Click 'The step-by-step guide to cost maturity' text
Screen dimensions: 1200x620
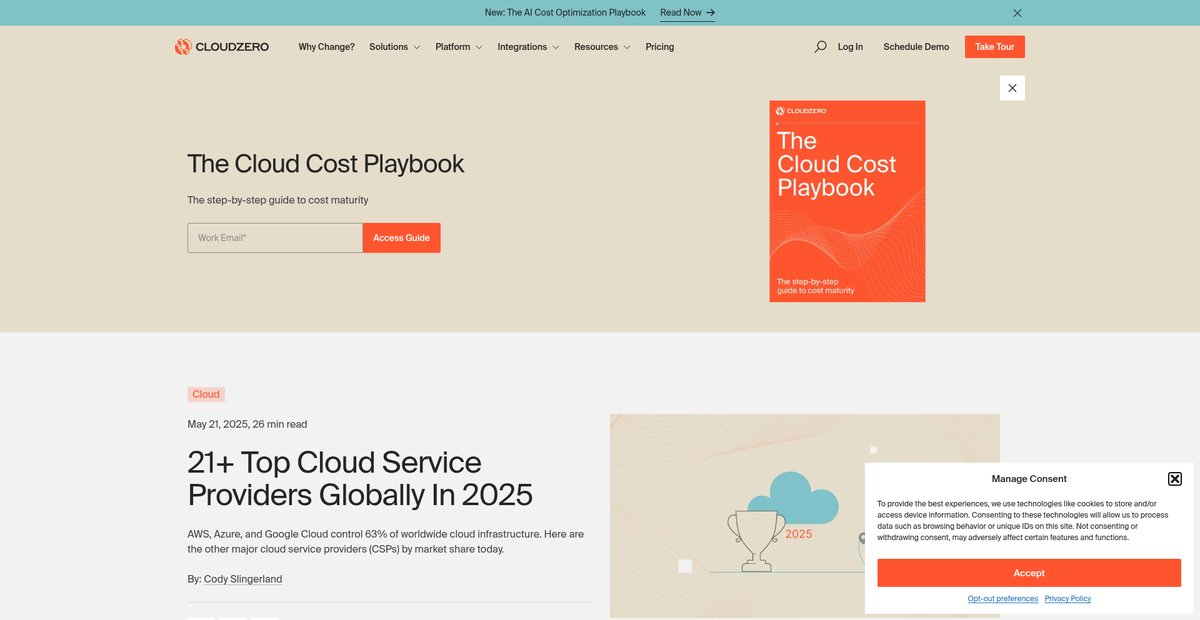point(278,200)
